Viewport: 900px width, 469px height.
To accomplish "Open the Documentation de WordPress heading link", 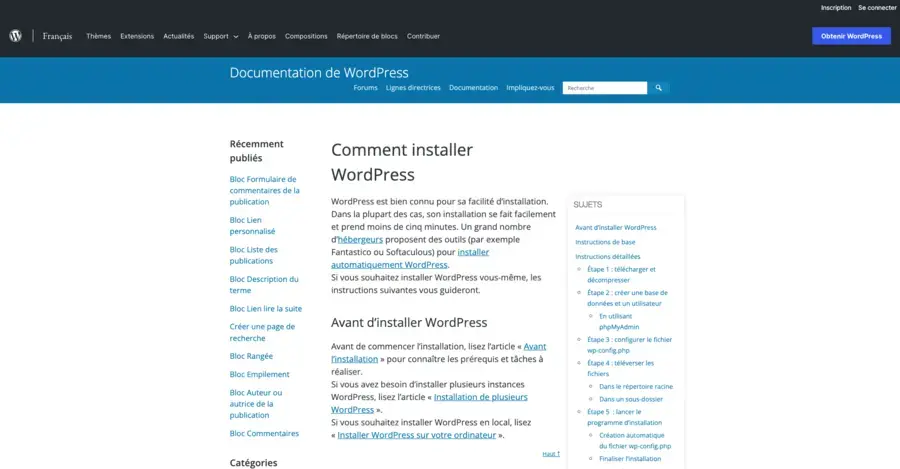I will click(x=319, y=72).
